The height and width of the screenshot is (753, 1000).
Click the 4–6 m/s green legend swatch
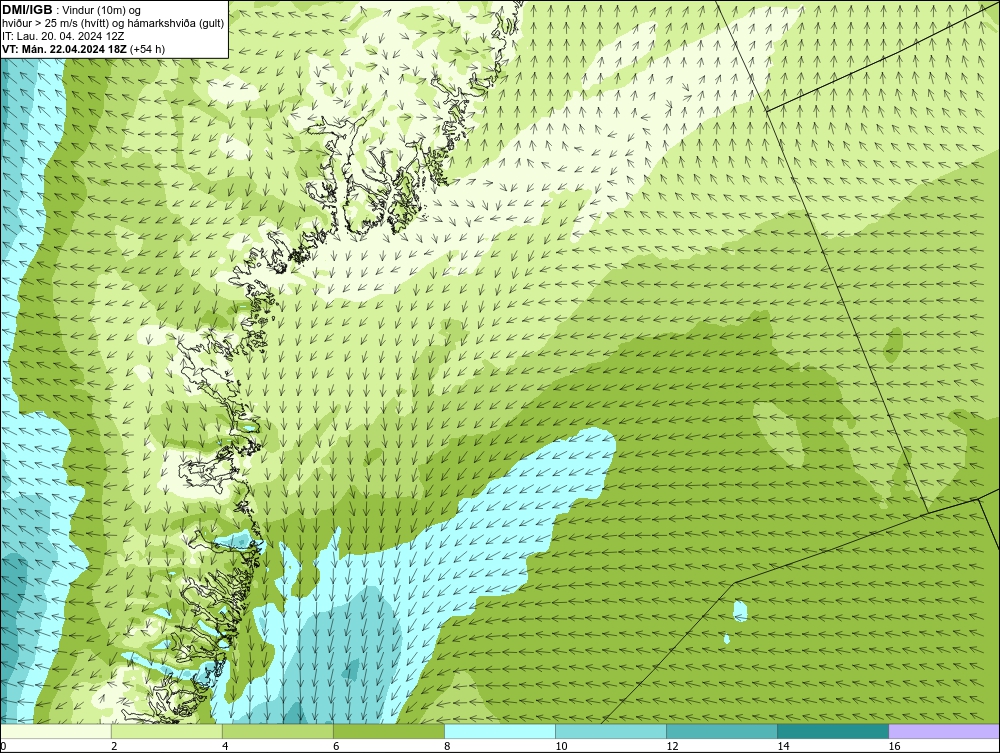click(277, 731)
